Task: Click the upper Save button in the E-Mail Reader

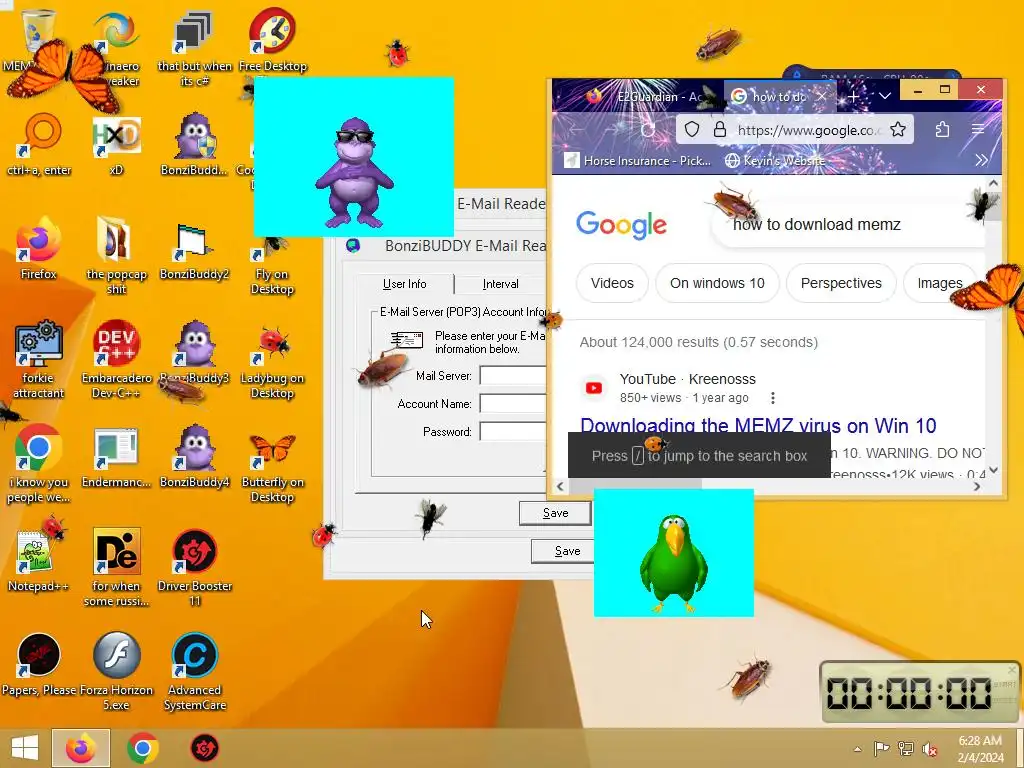Action: coord(555,513)
